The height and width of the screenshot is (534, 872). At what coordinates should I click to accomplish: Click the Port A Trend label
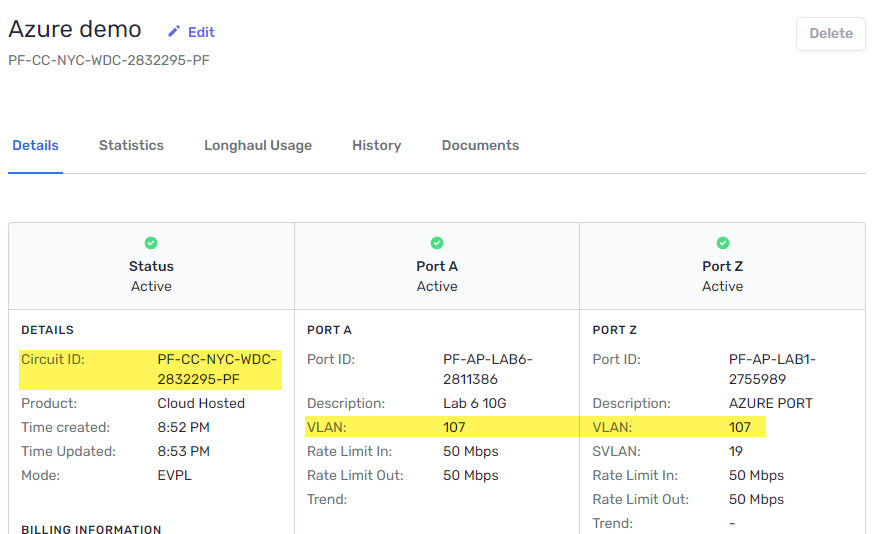pos(327,500)
